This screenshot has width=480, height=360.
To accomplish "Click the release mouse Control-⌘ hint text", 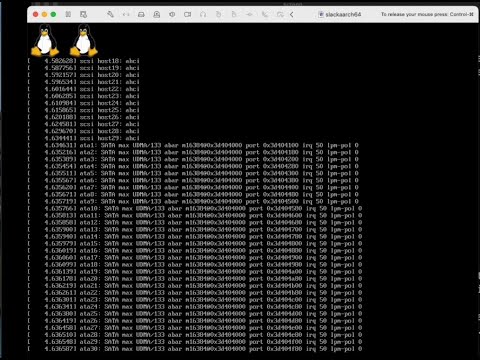I will coord(427,14).
